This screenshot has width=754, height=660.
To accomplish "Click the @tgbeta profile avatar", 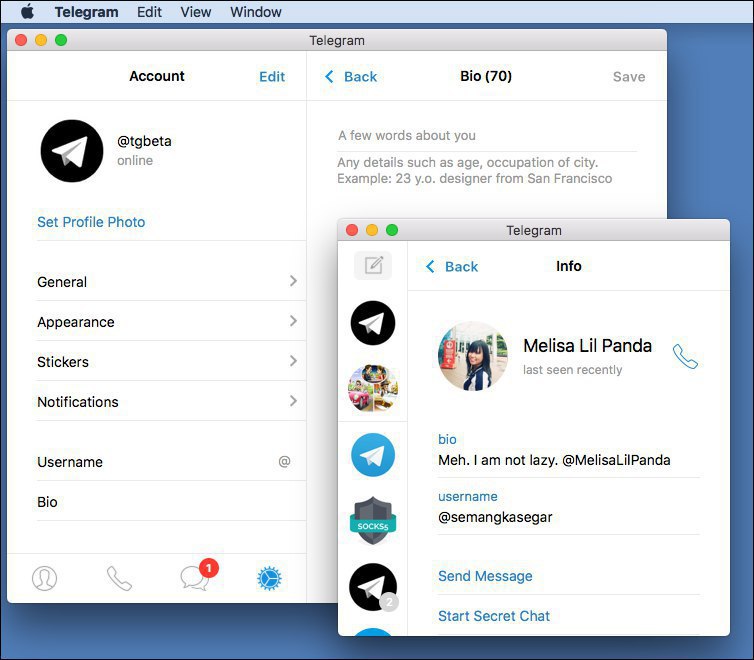I will 72,151.
